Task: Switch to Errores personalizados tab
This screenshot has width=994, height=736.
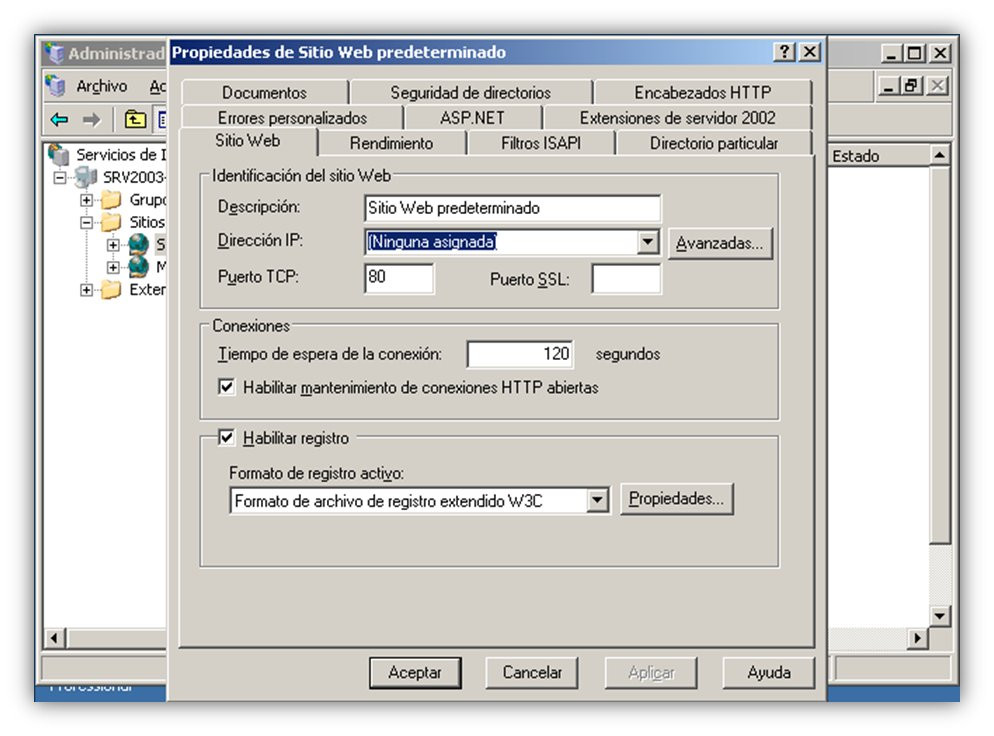Action: (292, 118)
